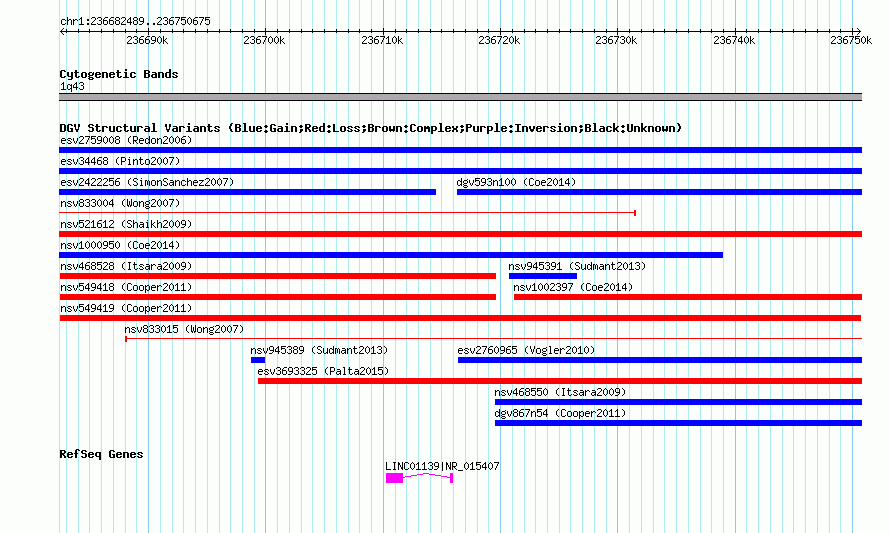Click the Cytogenetic Bands track title
The width and height of the screenshot is (890, 533).
click(x=119, y=74)
